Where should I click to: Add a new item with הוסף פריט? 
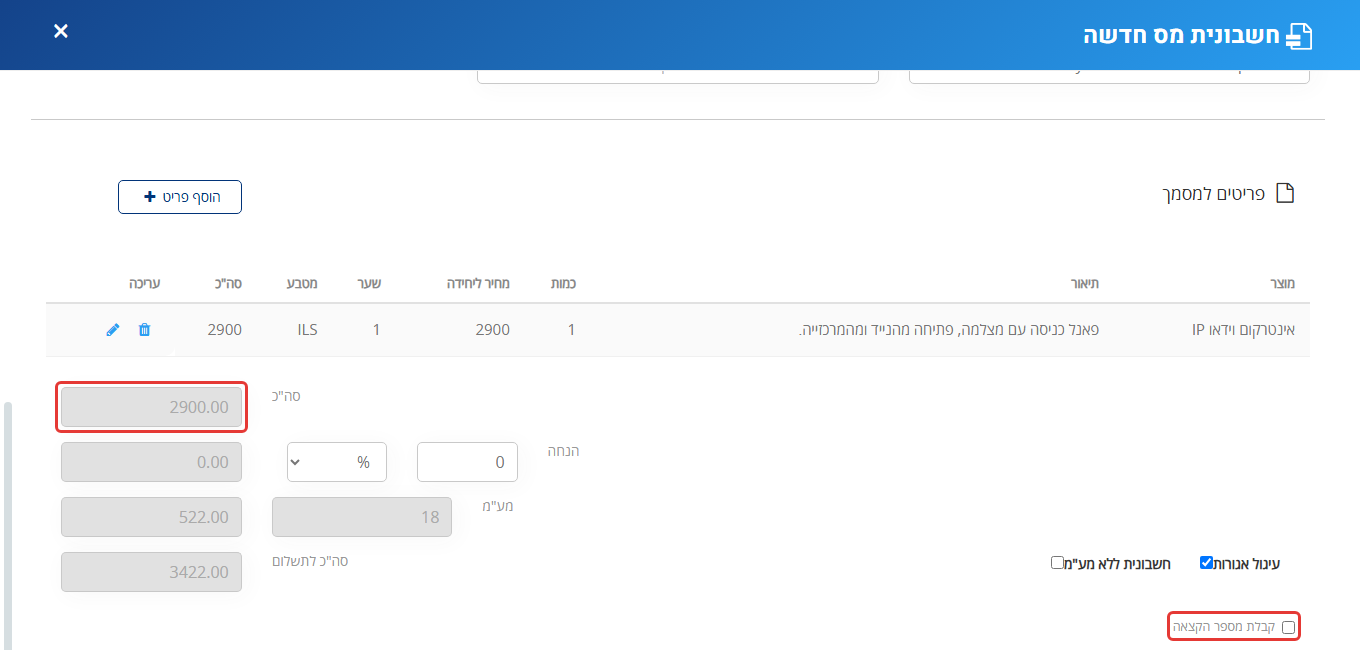180,197
